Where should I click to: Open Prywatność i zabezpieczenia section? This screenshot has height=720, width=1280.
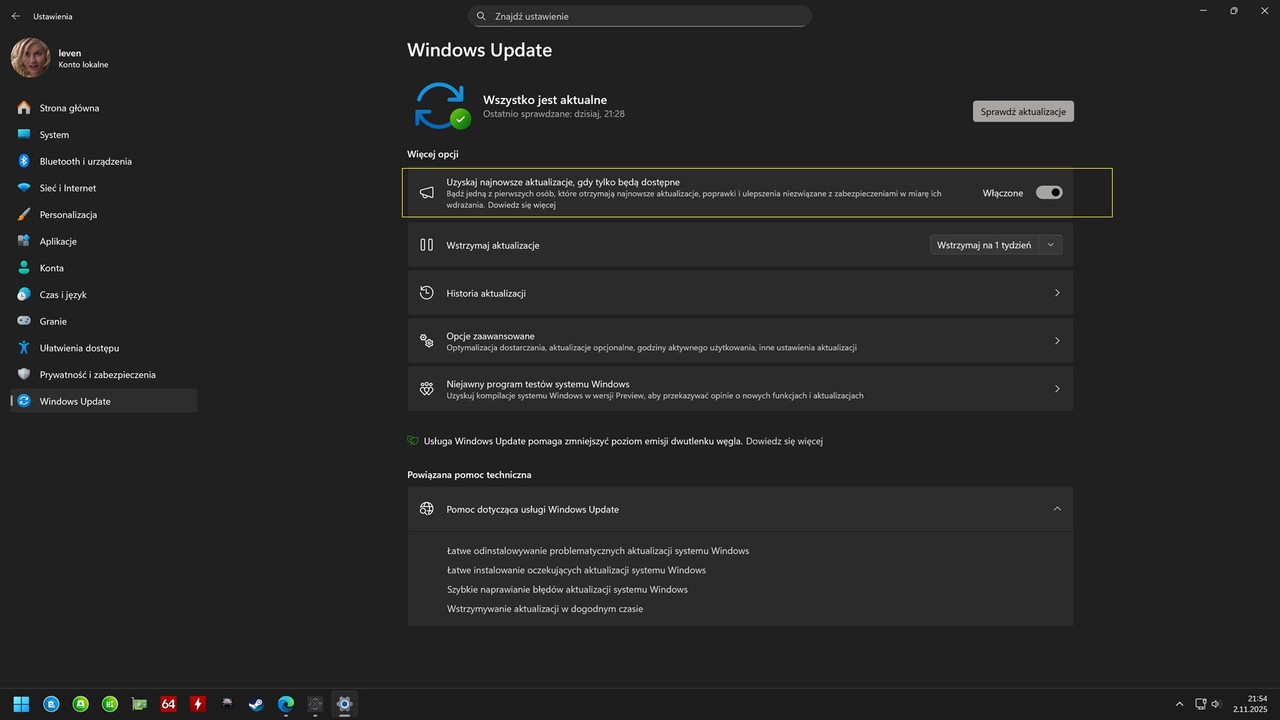[x=104, y=374]
